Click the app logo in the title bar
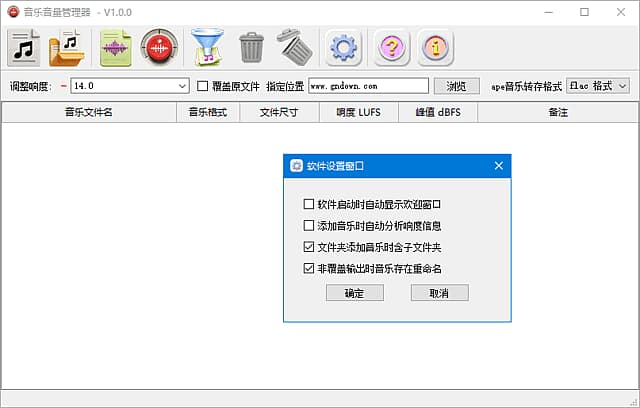Screen dimensions: 640x408 (x=13, y=12)
